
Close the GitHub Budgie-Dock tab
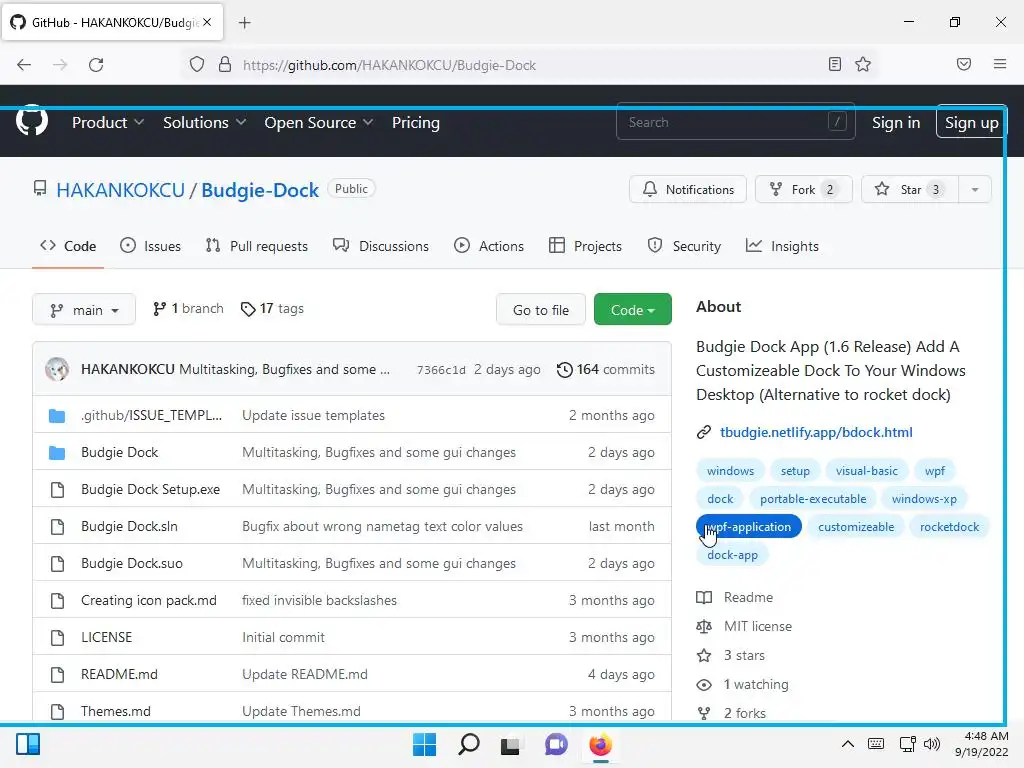pyautogui.click(x=207, y=22)
